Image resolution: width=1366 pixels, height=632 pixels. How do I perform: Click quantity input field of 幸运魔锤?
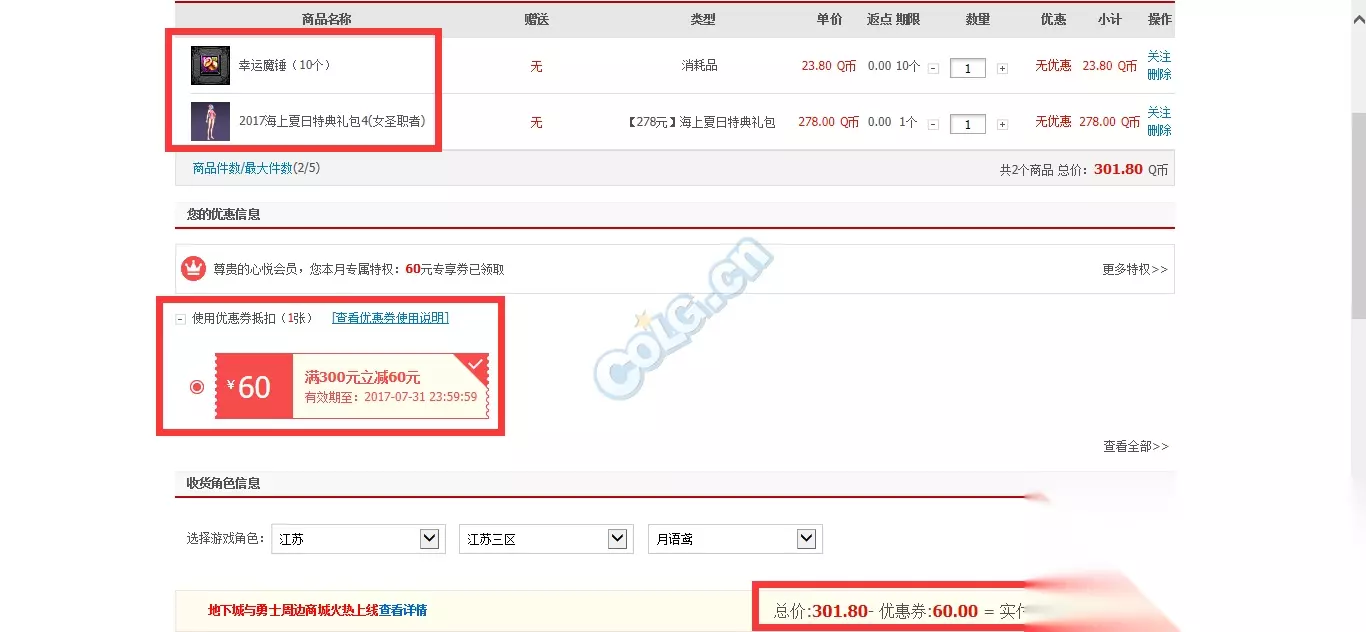click(x=968, y=69)
